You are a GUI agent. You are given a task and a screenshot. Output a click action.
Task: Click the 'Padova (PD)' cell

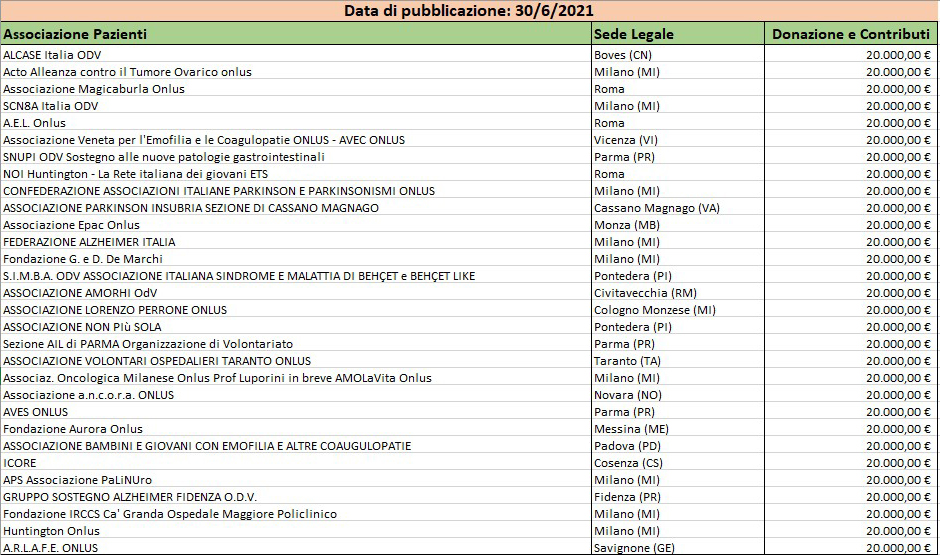point(678,446)
